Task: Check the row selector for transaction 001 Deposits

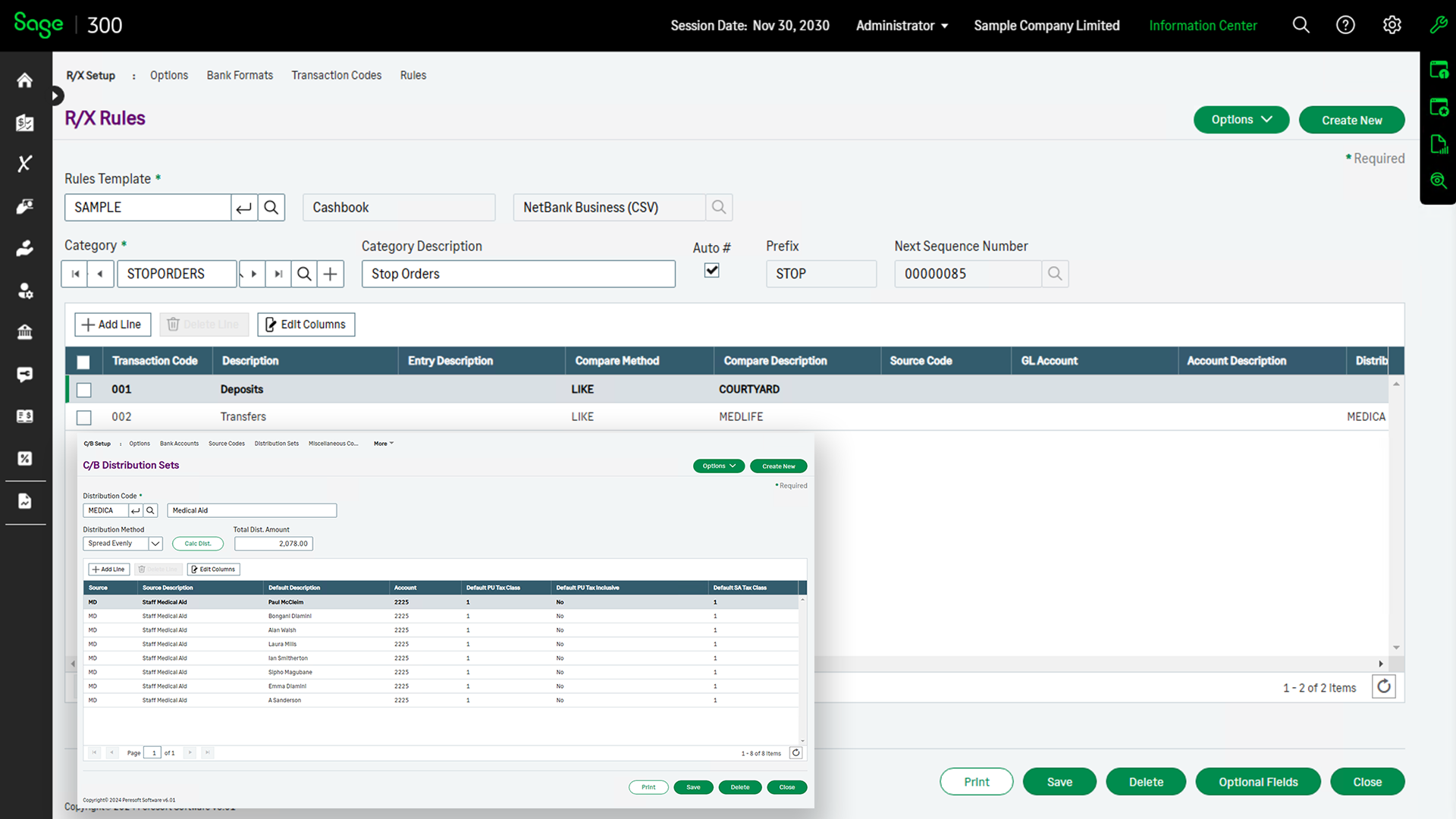Action: pos(83,389)
